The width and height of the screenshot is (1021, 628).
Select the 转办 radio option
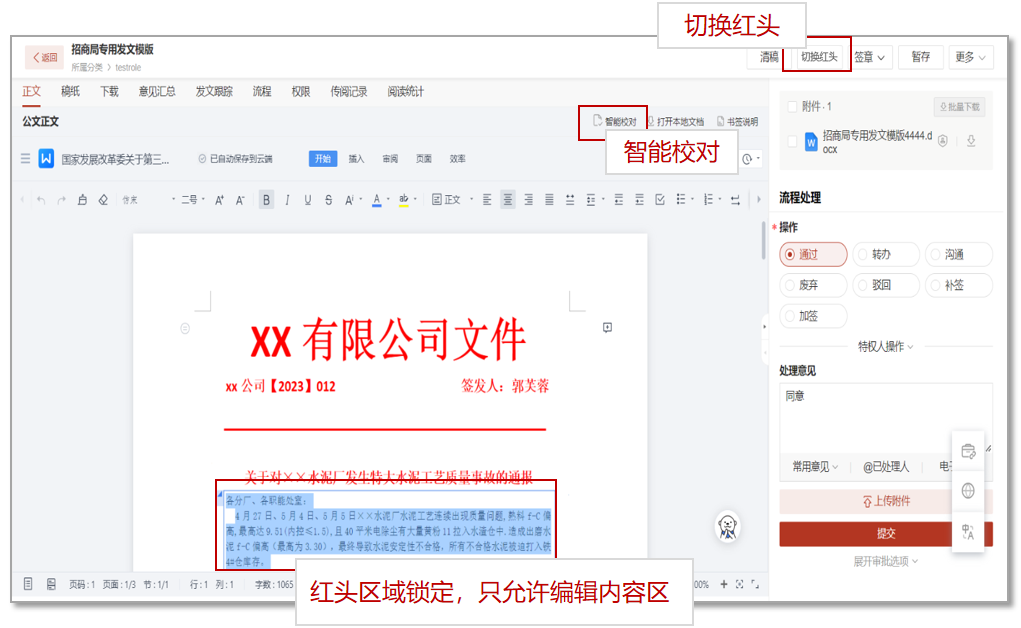pos(886,254)
